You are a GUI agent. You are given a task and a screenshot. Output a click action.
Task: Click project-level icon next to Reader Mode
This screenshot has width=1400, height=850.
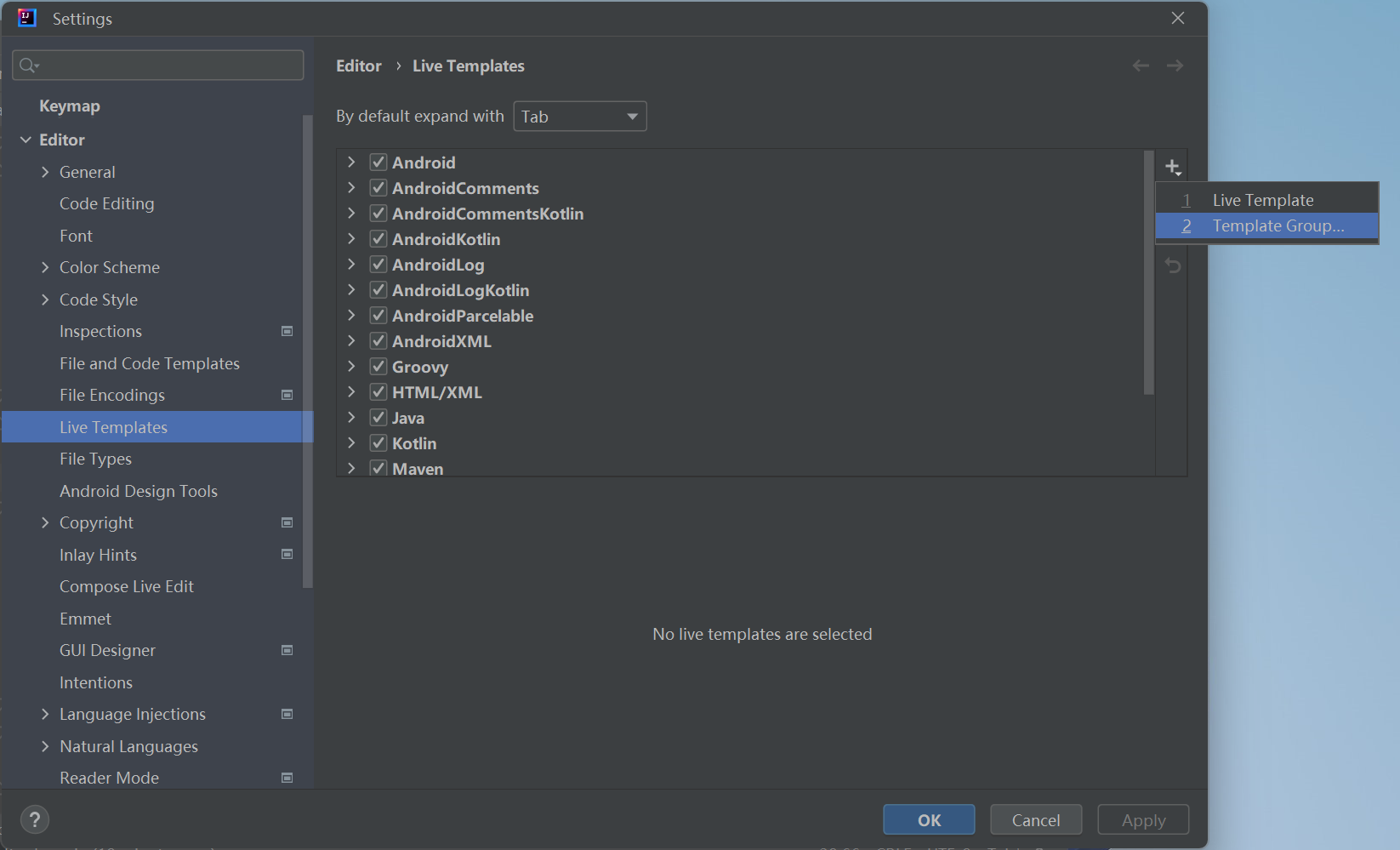(287, 778)
